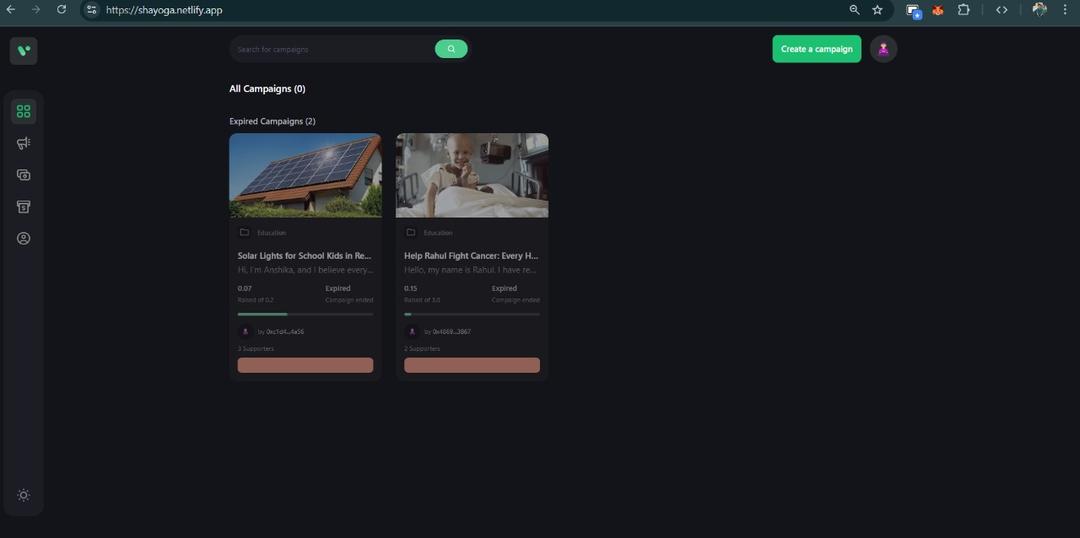
Task: Click the 0.07 raised amount
Action: pos(245,288)
